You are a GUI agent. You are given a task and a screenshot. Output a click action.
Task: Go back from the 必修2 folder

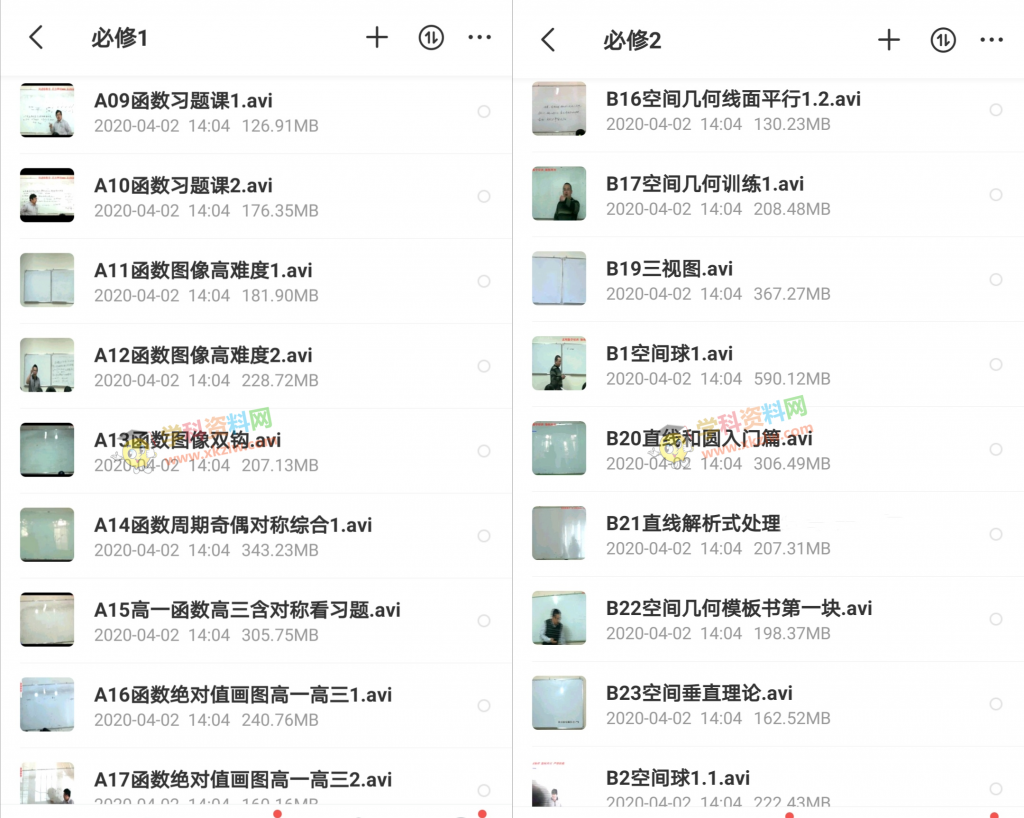pos(549,40)
